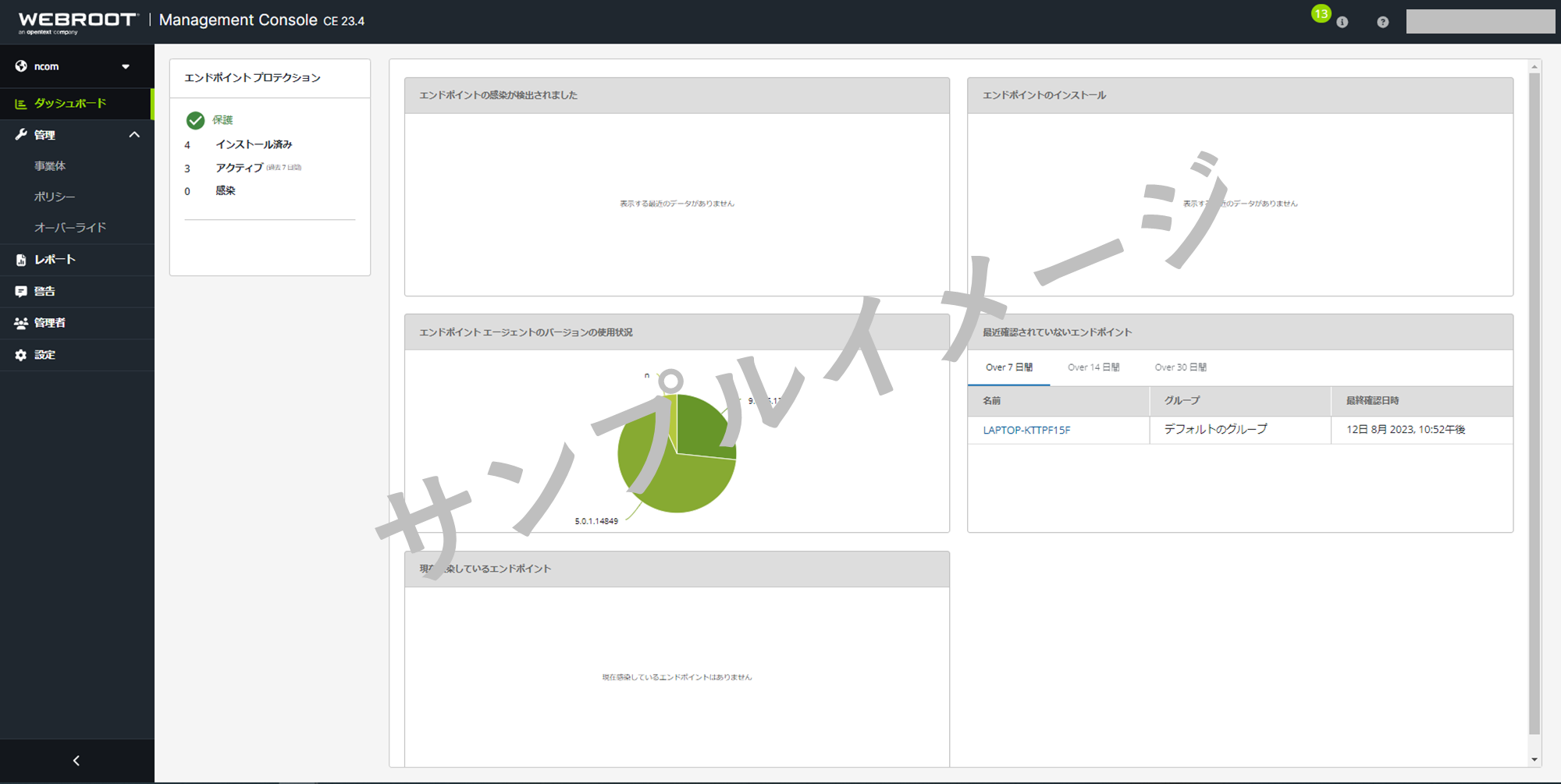
Task: Open the ncom site dropdown arrow
Action: pos(126,67)
